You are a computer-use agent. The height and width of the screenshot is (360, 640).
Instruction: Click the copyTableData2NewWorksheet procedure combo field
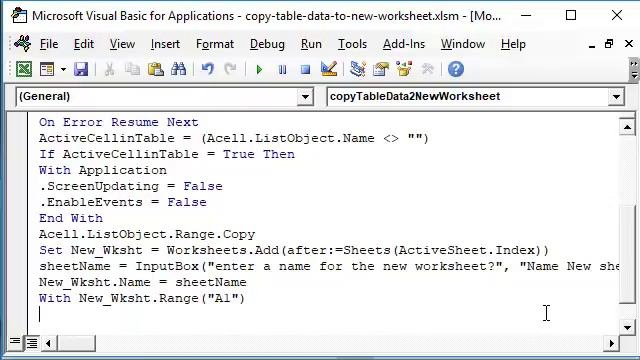(476, 97)
